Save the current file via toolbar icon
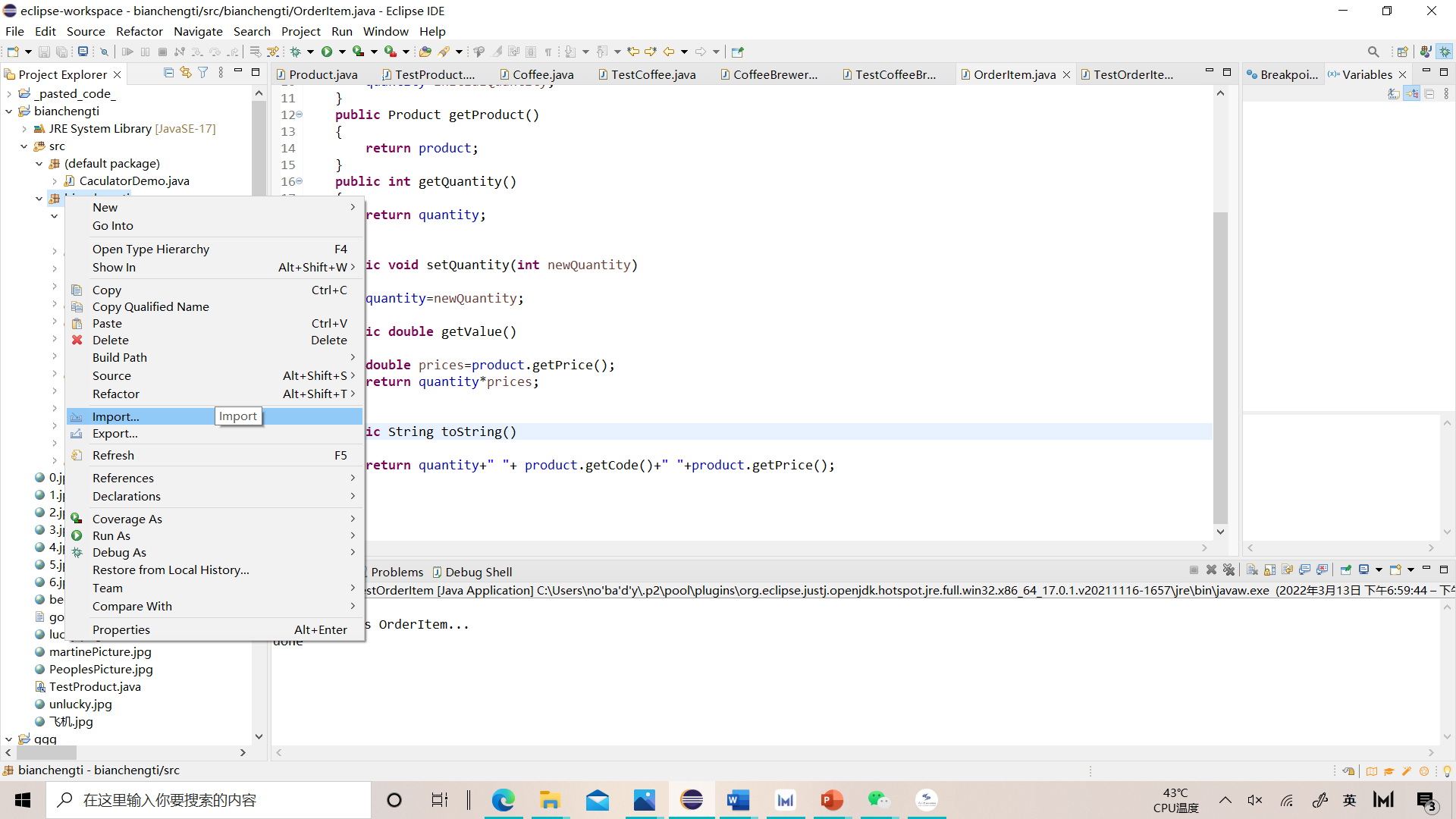 tap(43, 52)
